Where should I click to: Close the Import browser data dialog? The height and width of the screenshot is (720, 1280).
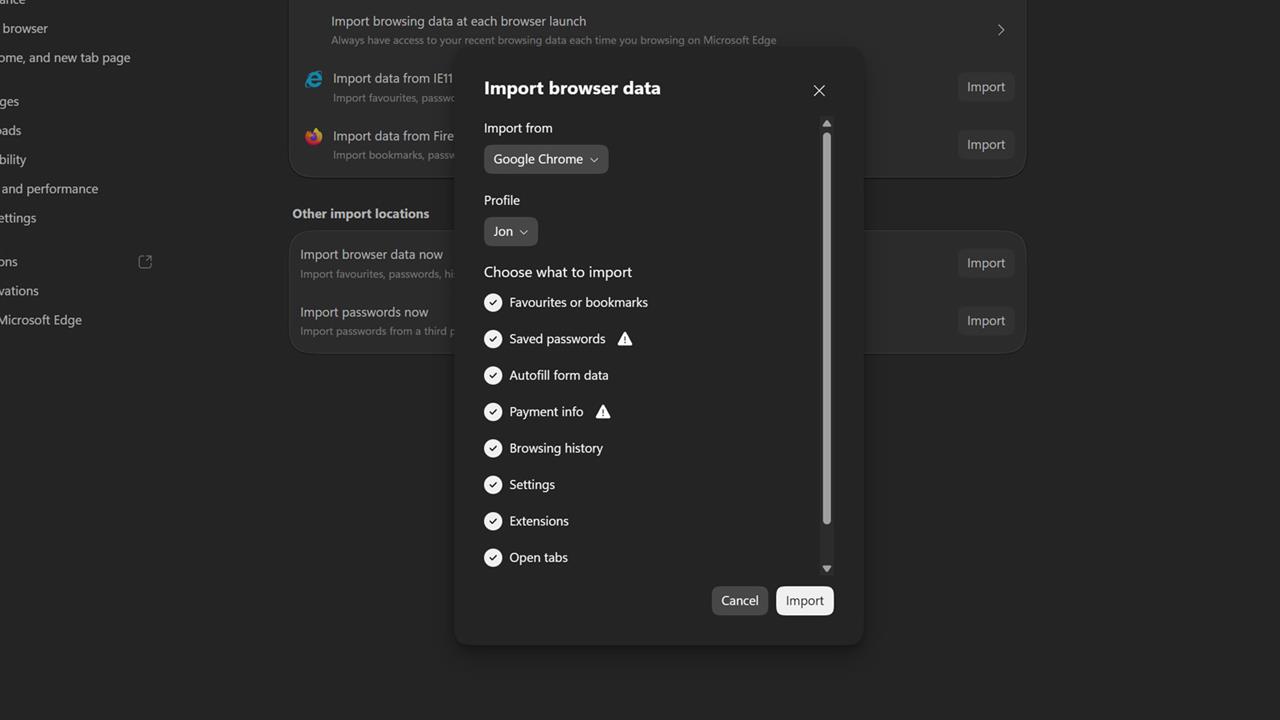tap(819, 91)
